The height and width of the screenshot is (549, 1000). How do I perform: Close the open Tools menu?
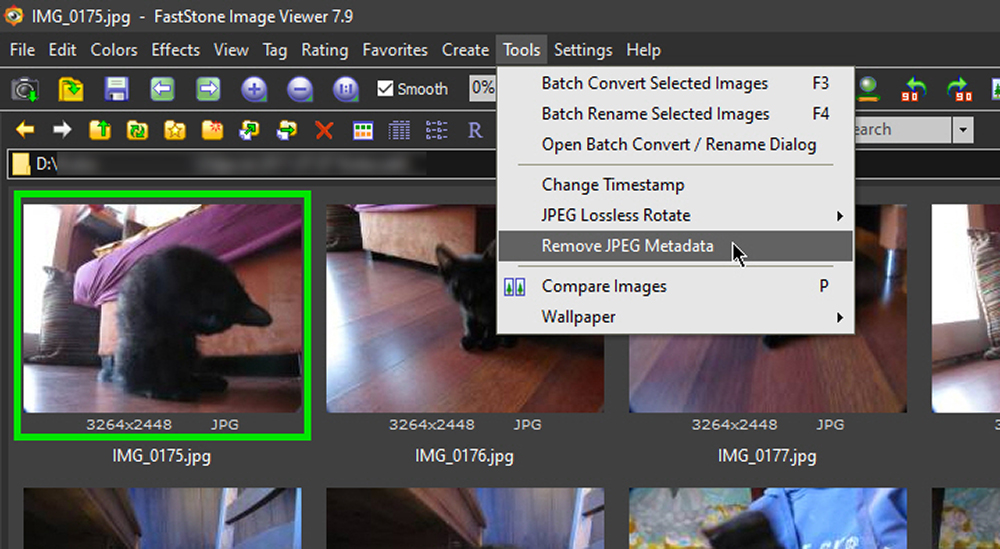522,50
